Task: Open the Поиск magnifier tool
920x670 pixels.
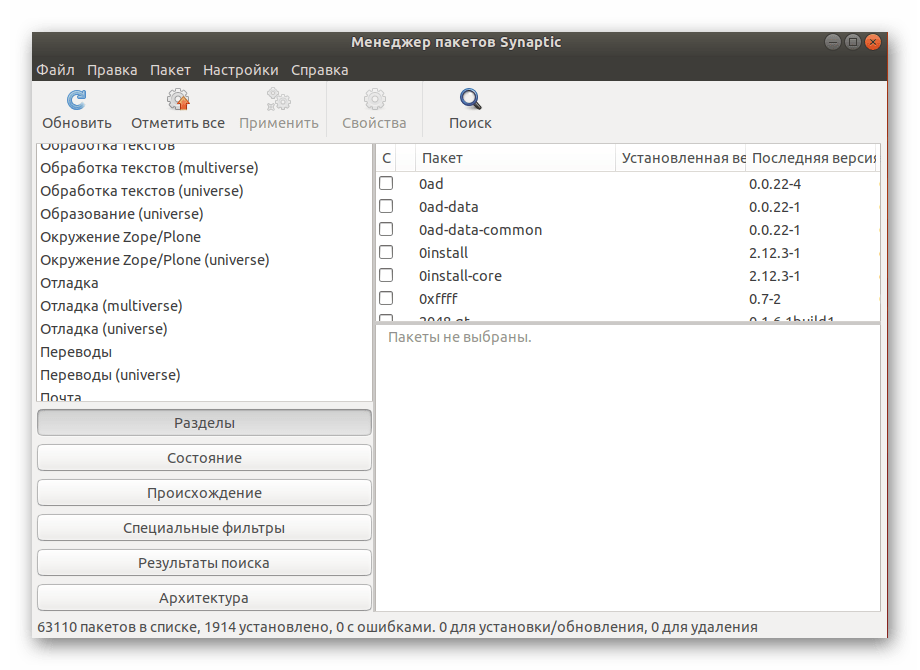Action: coord(470,100)
